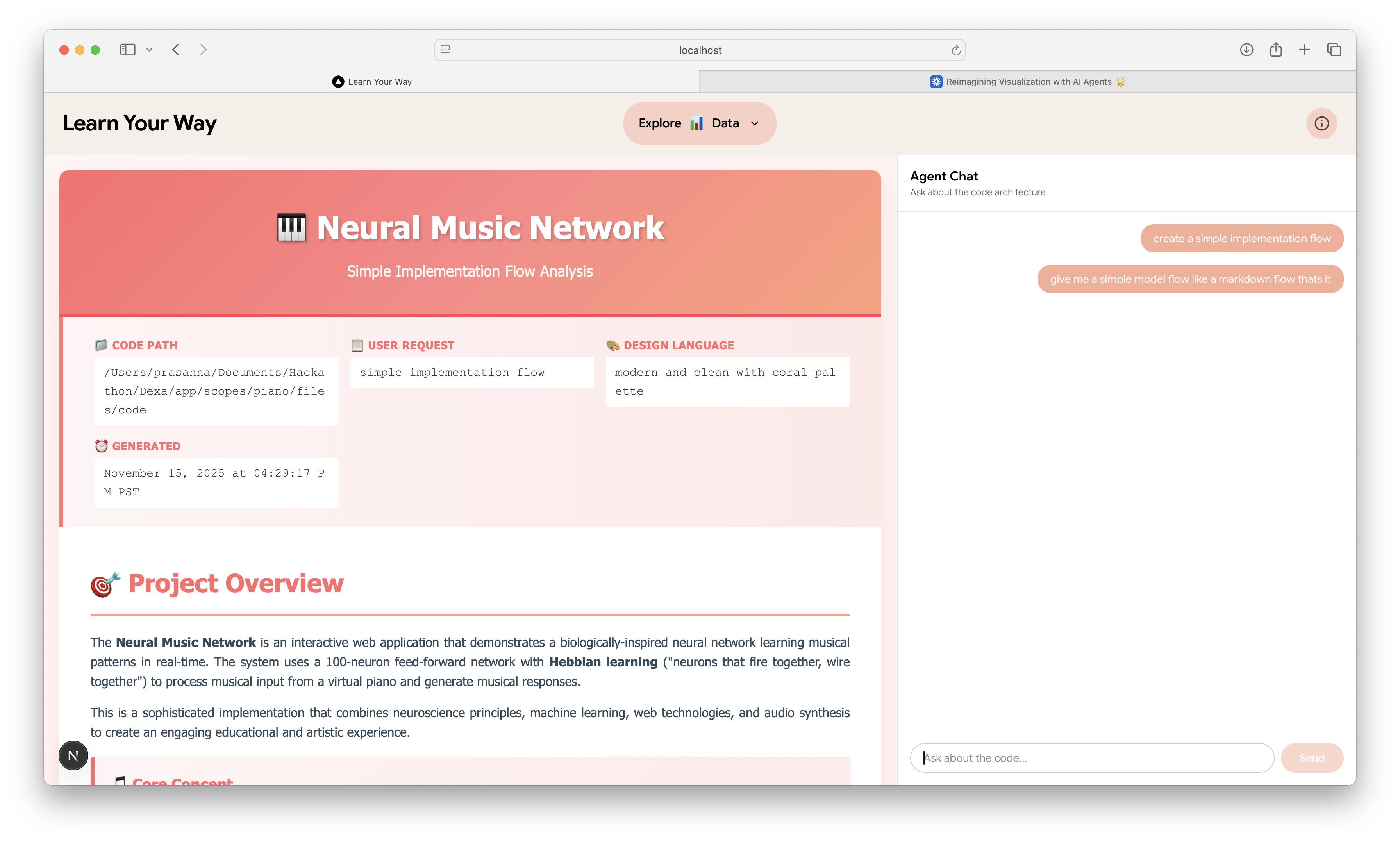
Task: Click the info icon in header
Action: 1321,123
